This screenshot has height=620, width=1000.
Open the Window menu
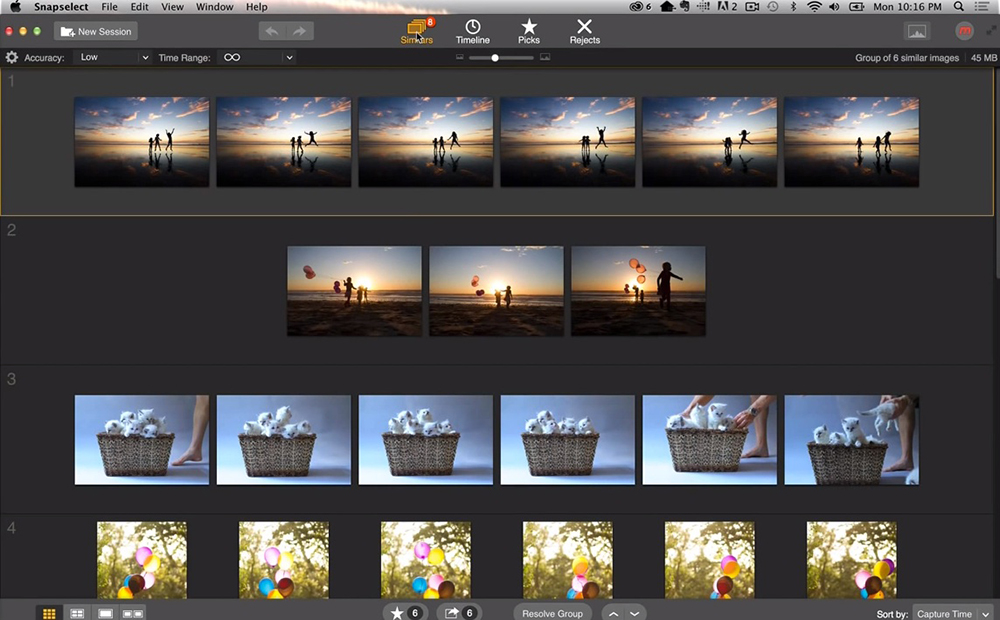click(214, 7)
